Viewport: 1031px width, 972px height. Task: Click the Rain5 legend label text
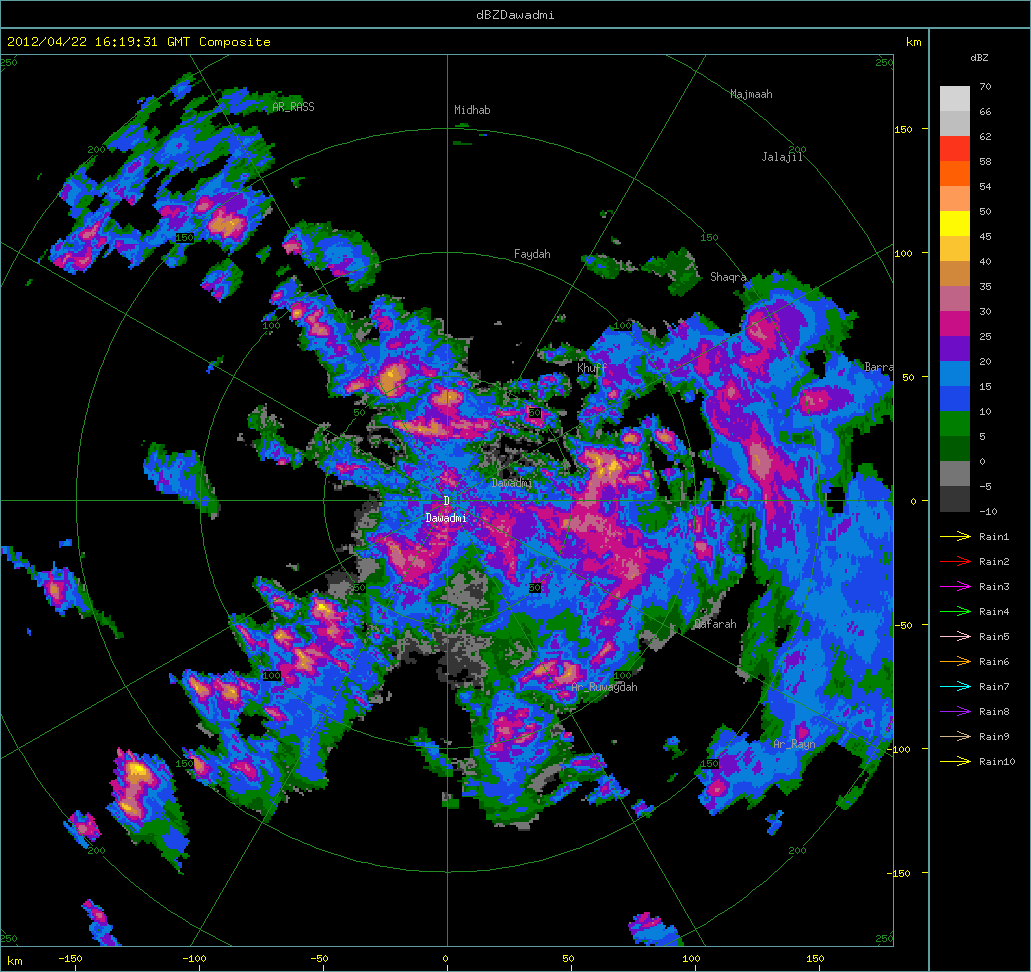pyautogui.click(x=994, y=637)
